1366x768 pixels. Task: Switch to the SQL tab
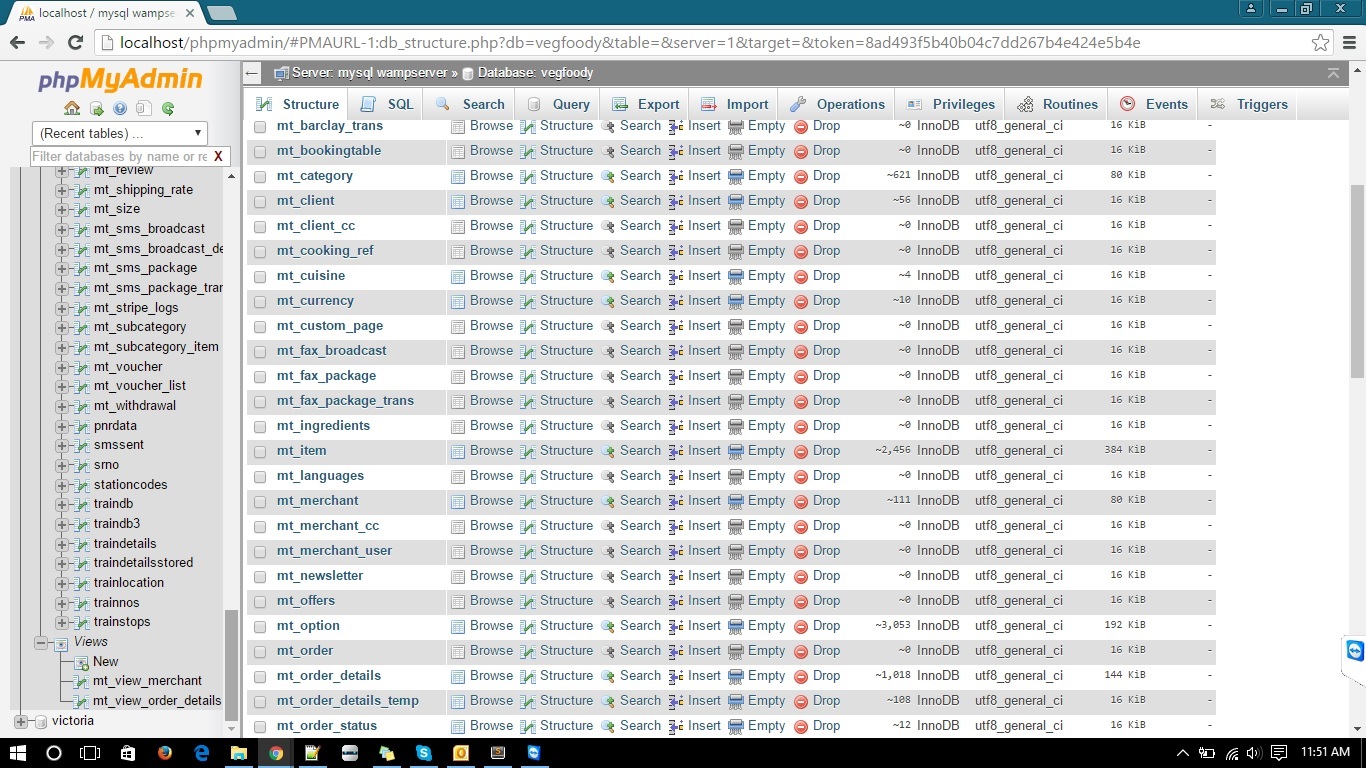coord(387,104)
